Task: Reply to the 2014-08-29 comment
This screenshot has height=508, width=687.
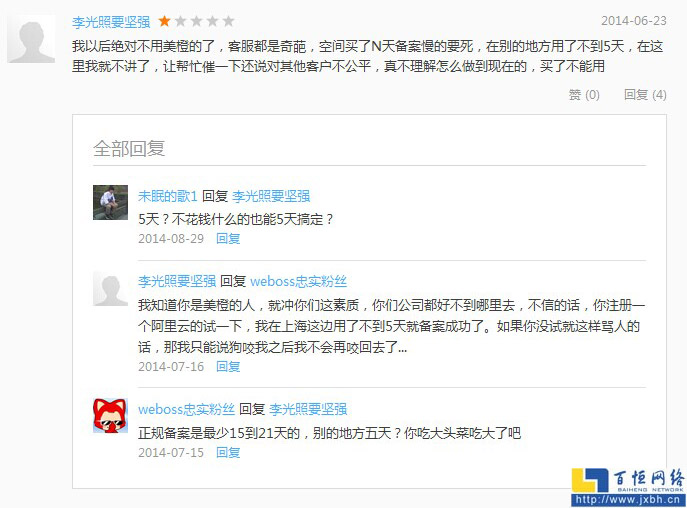Action: click(228, 238)
